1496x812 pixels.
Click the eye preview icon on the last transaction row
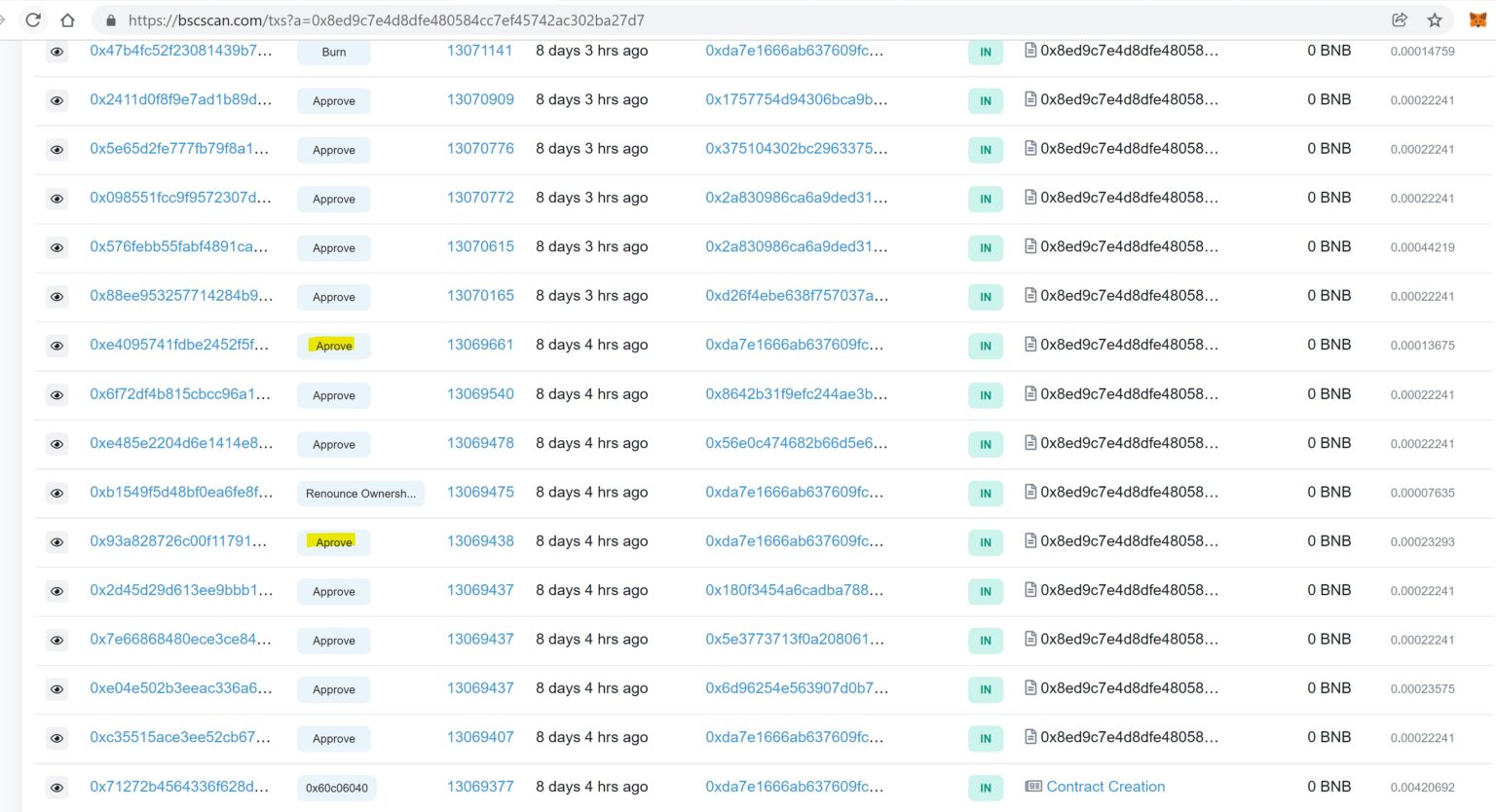pyautogui.click(x=56, y=787)
